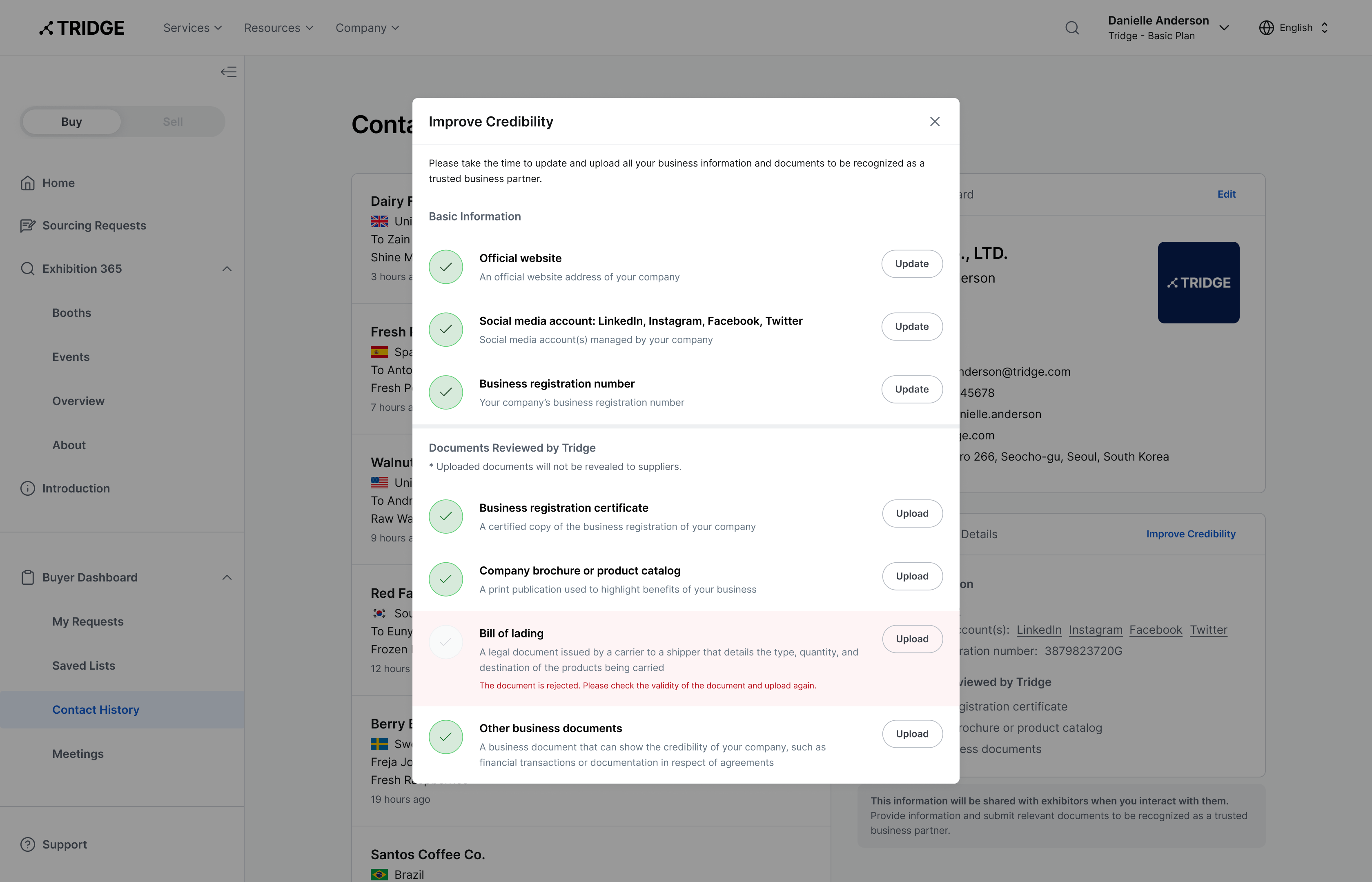This screenshot has height=882, width=1372.
Task: Open the English language selector
Action: tap(1294, 27)
